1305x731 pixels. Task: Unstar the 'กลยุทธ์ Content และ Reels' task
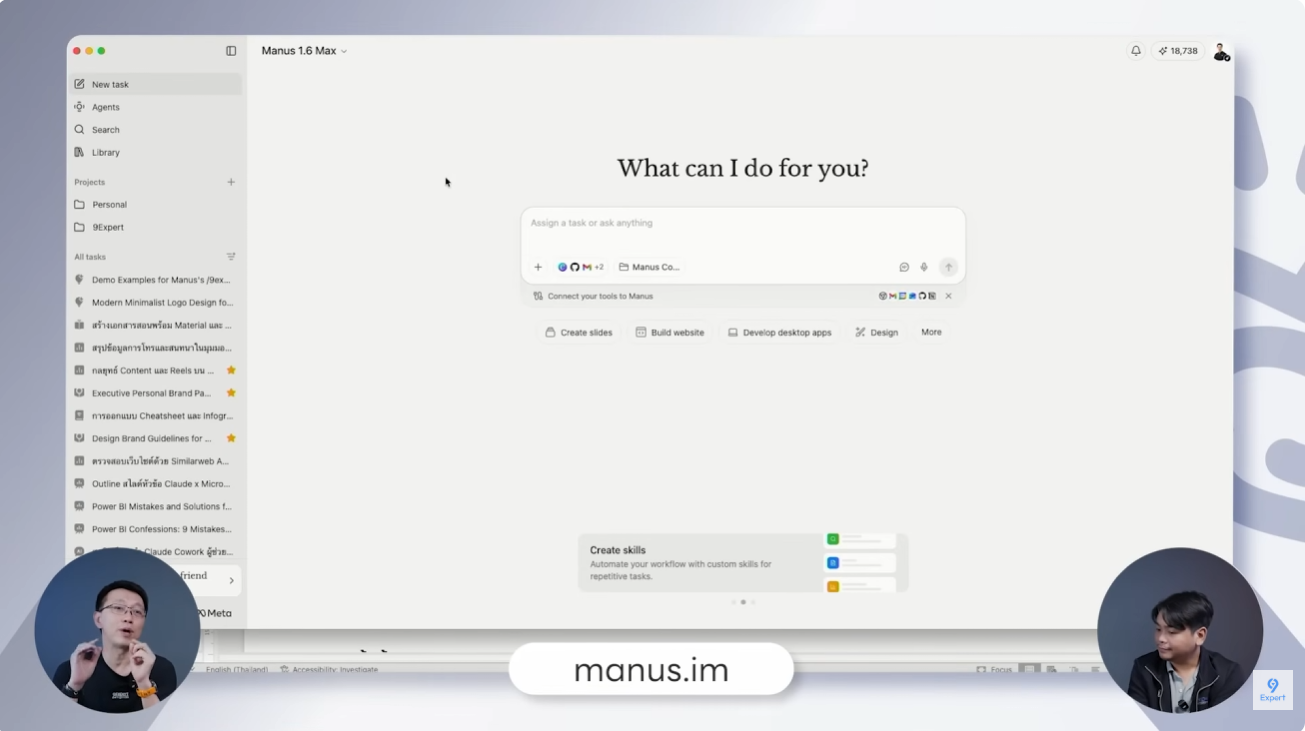(x=231, y=370)
